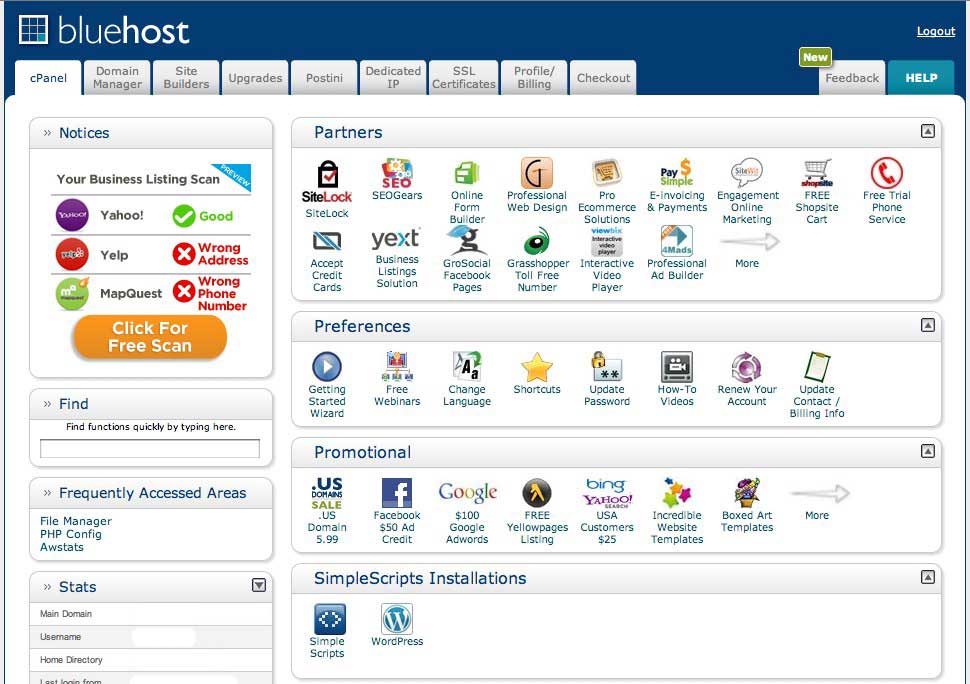Switch to the Domain Manager tab
The image size is (970, 684).
(x=118, y=78)
